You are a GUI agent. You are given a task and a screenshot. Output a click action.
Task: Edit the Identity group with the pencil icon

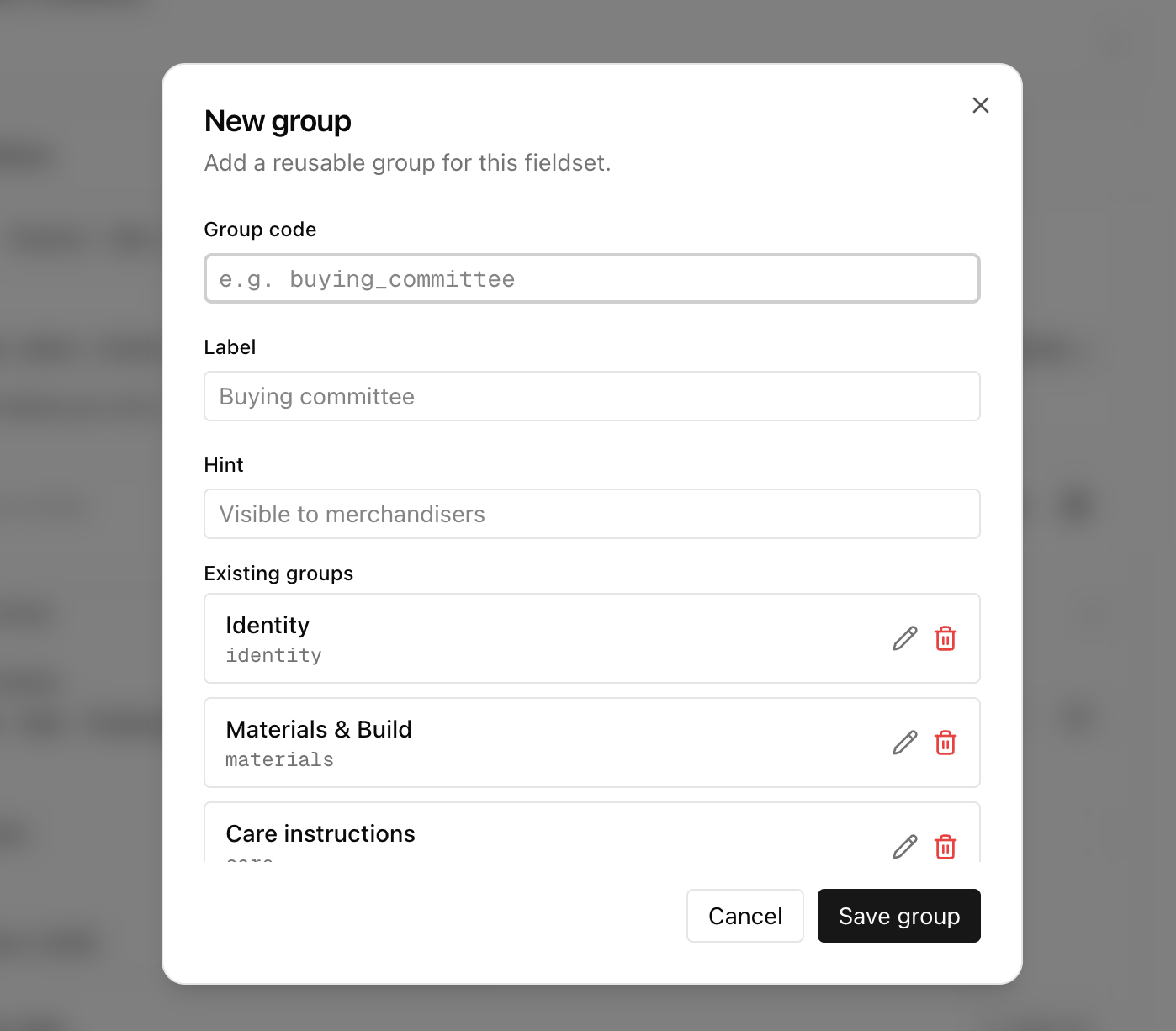[x=903, y=638]
